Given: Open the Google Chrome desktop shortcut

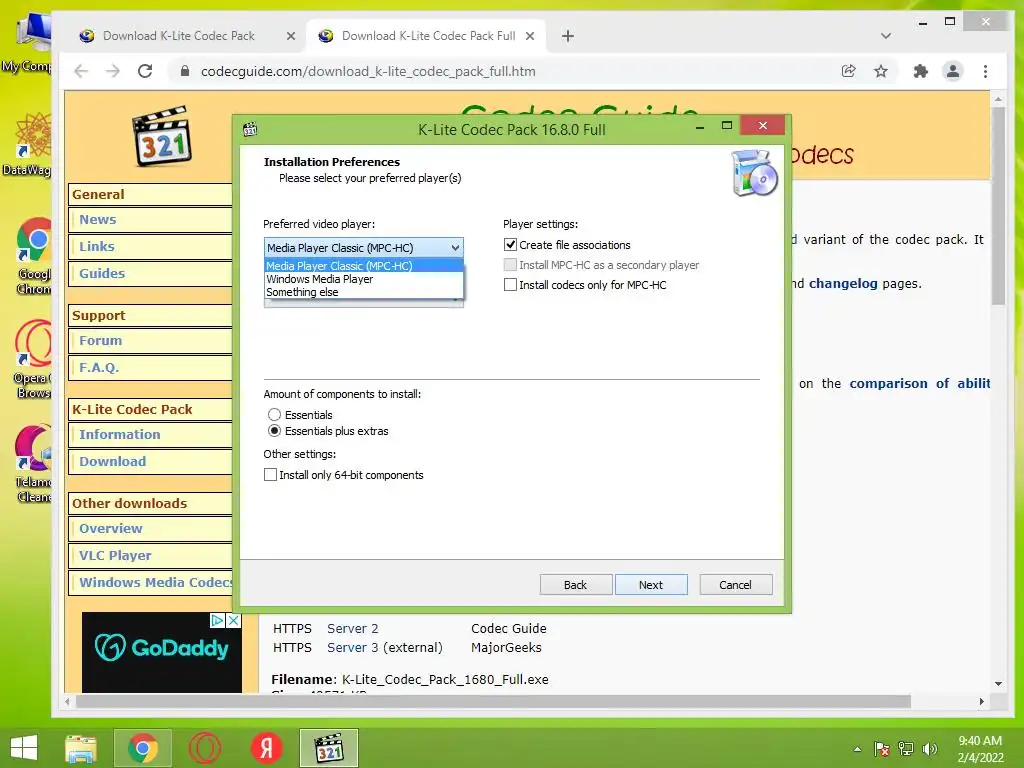Looking at the screenshot, I should [x=33, y=256].
